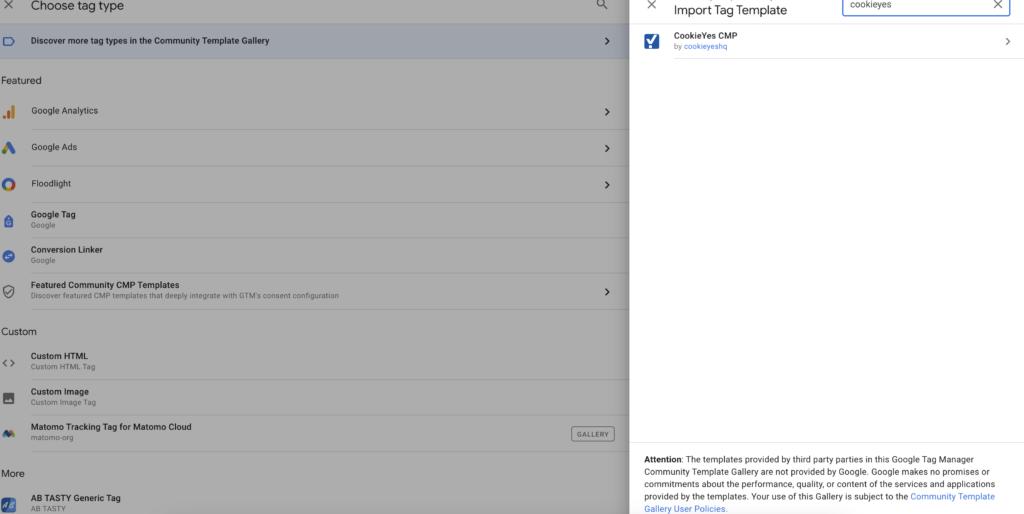The width and height of the screenshot is (1024, 514).
Task: Click the CMP Templates shield icon
Action: click(x=9, y=291)
